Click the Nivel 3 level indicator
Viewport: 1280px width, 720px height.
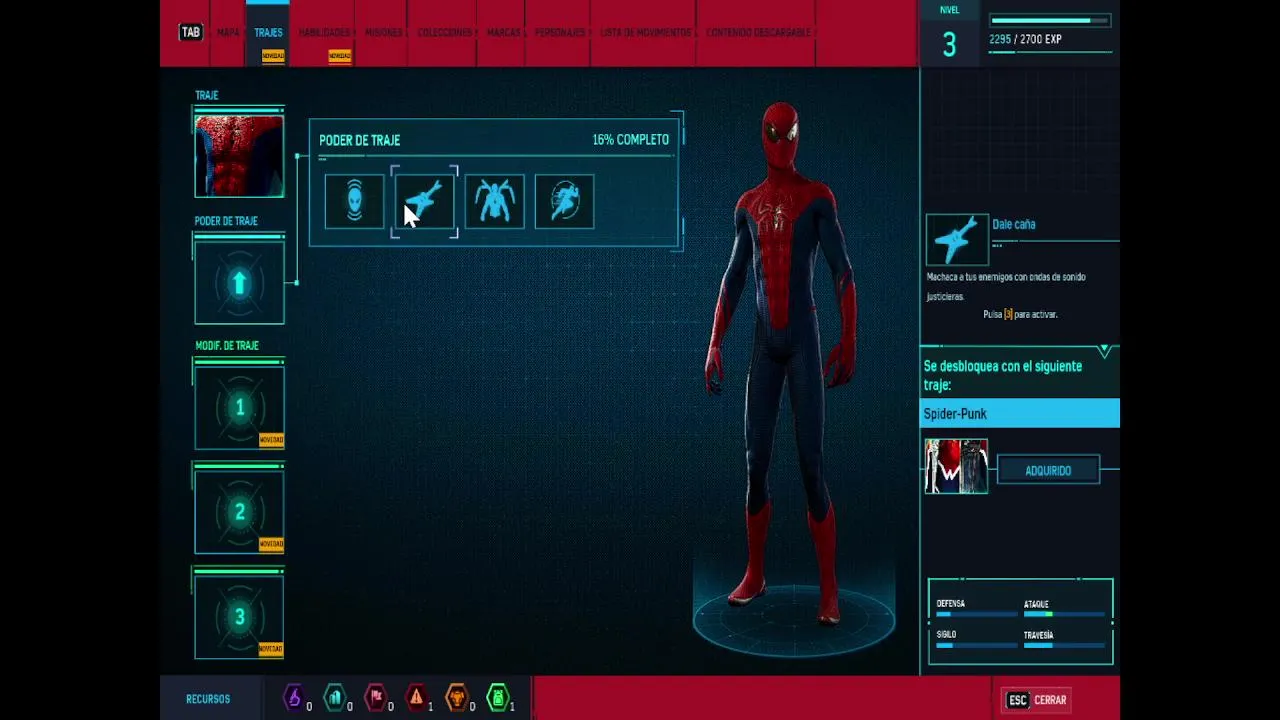pyautogui.click(x=949, y=35)
